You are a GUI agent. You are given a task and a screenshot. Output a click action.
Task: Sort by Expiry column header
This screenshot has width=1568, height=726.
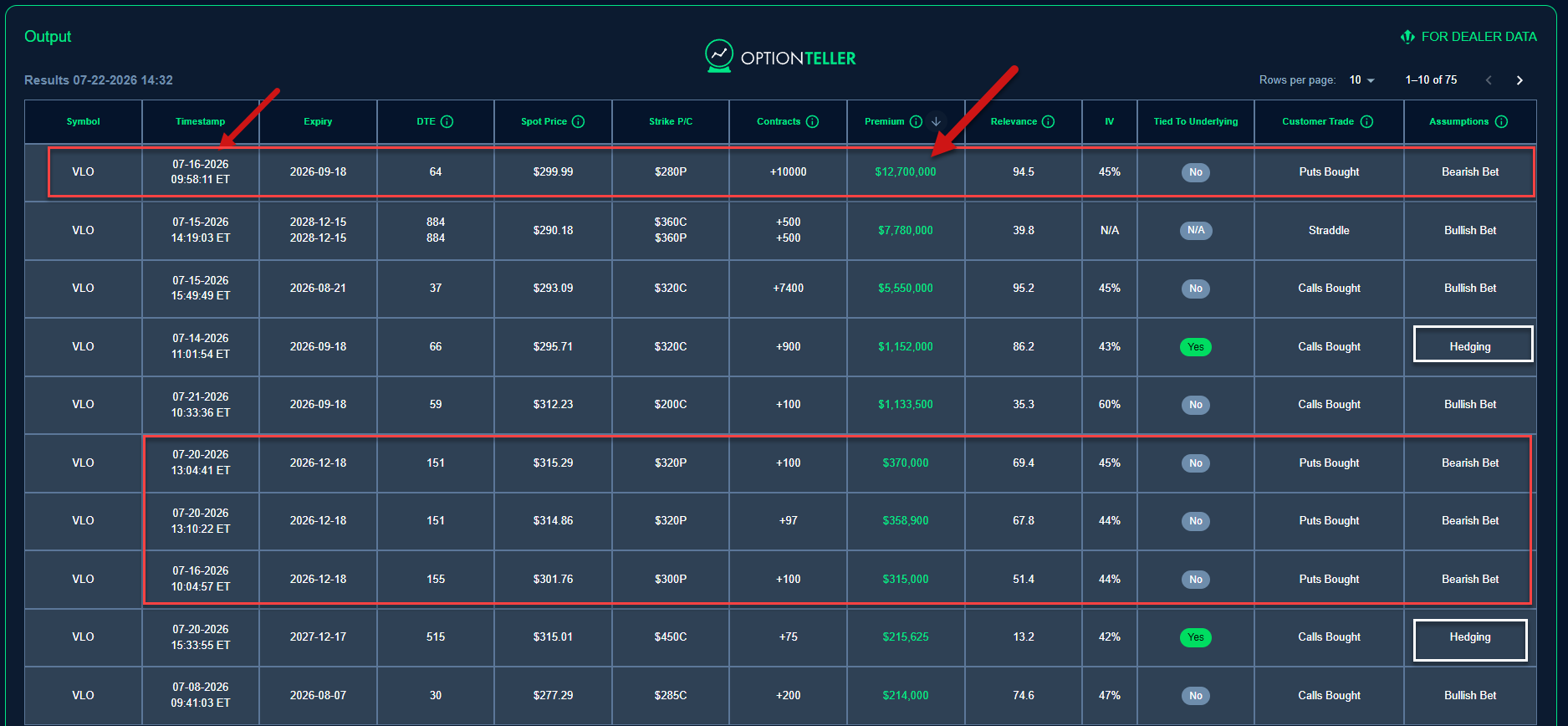tap(318, 122)
